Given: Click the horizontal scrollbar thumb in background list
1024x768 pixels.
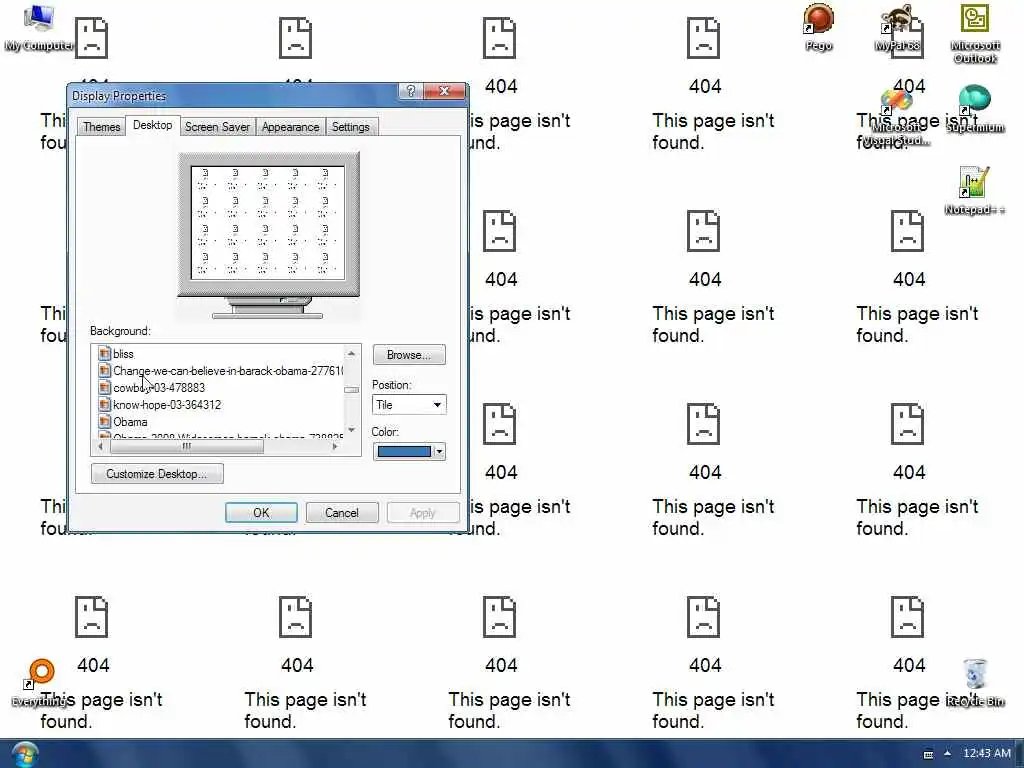Looking at the screenshot, I should click(187, 447).
